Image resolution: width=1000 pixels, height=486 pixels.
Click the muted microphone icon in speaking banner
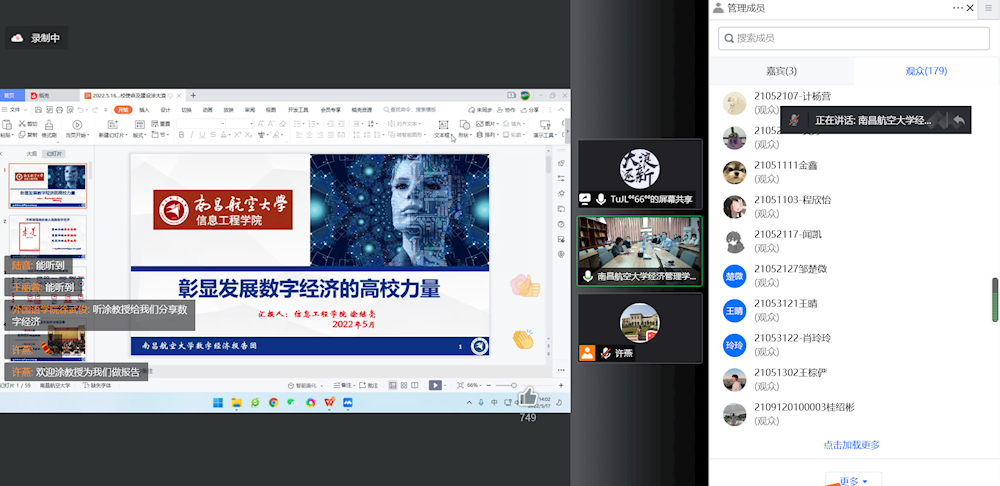[x=794, y=120]
